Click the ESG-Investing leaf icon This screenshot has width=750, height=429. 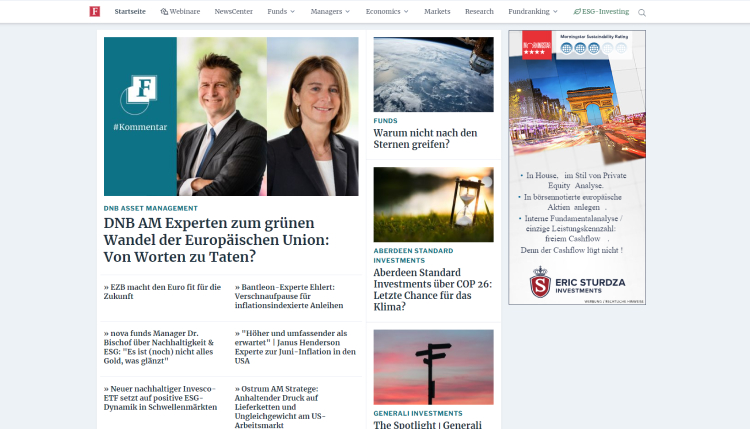coord(577,11)
